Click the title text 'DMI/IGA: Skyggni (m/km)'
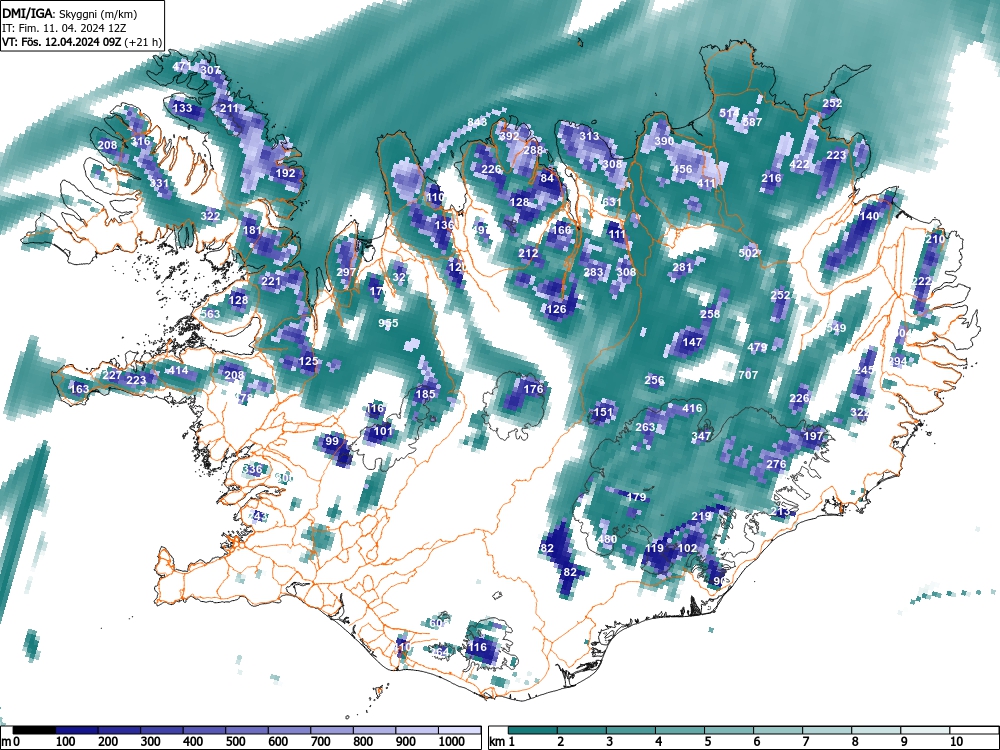This screenshot has width=1000, height=750. click(x=70, y=13)
